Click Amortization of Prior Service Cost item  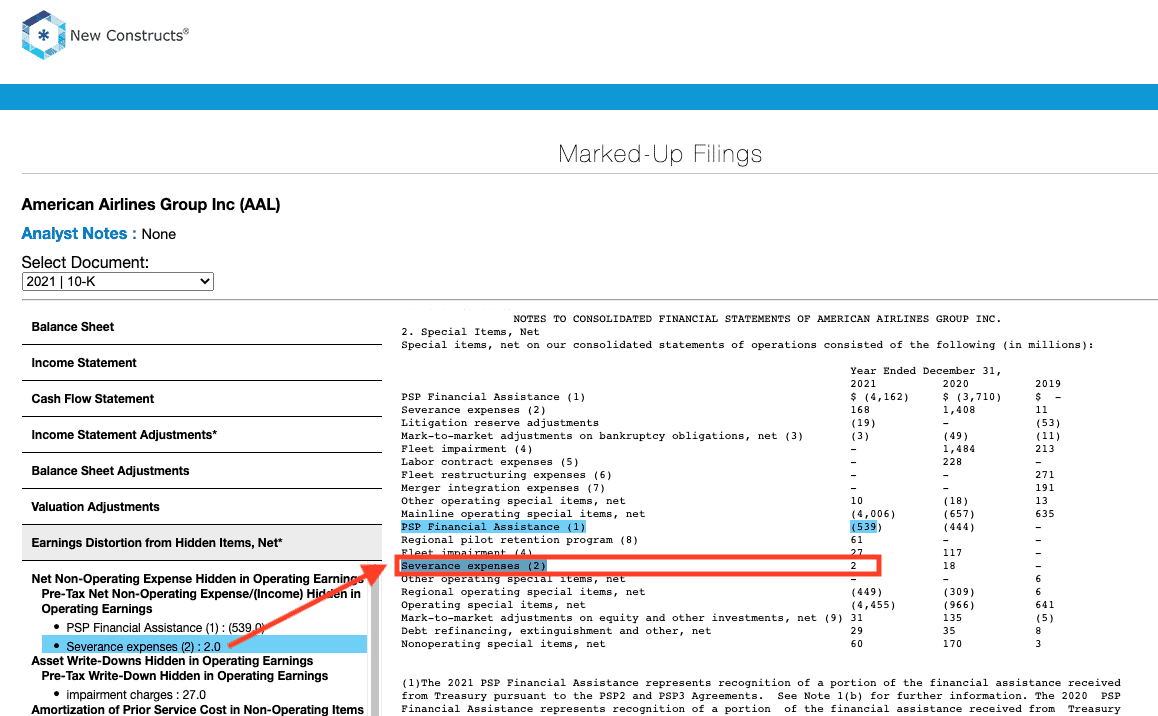click(x=197, y=709)
